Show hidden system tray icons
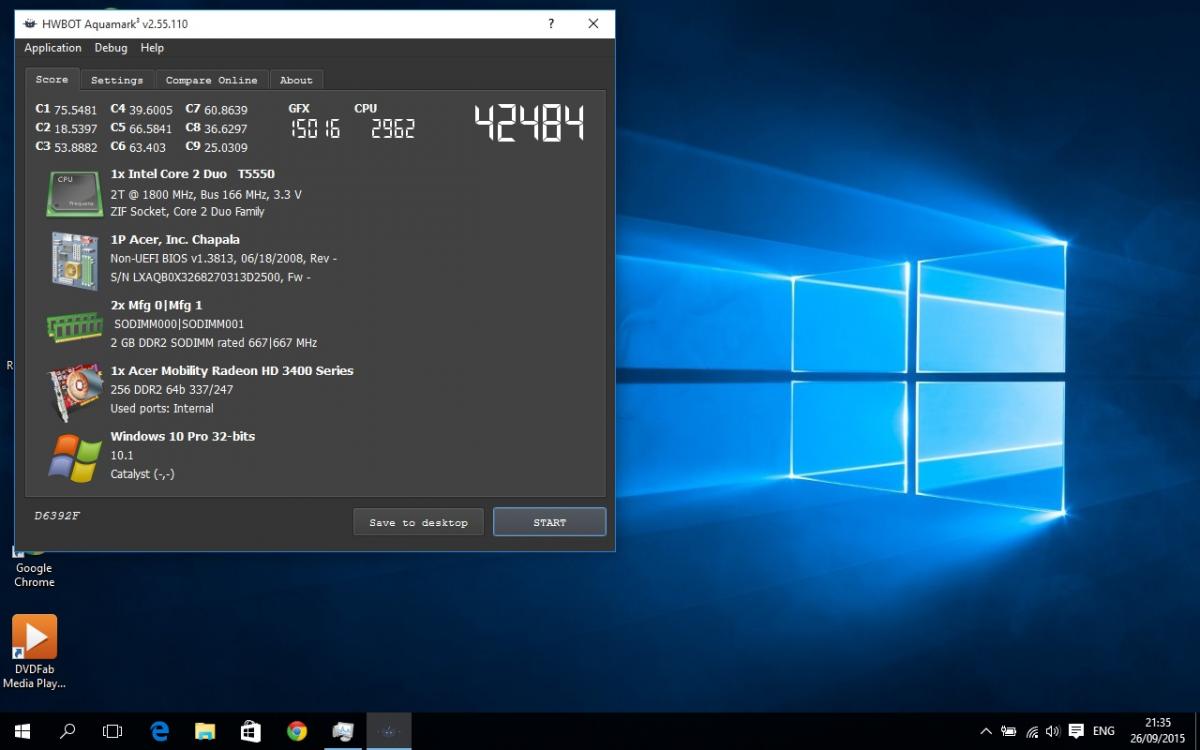 point(986,731)
